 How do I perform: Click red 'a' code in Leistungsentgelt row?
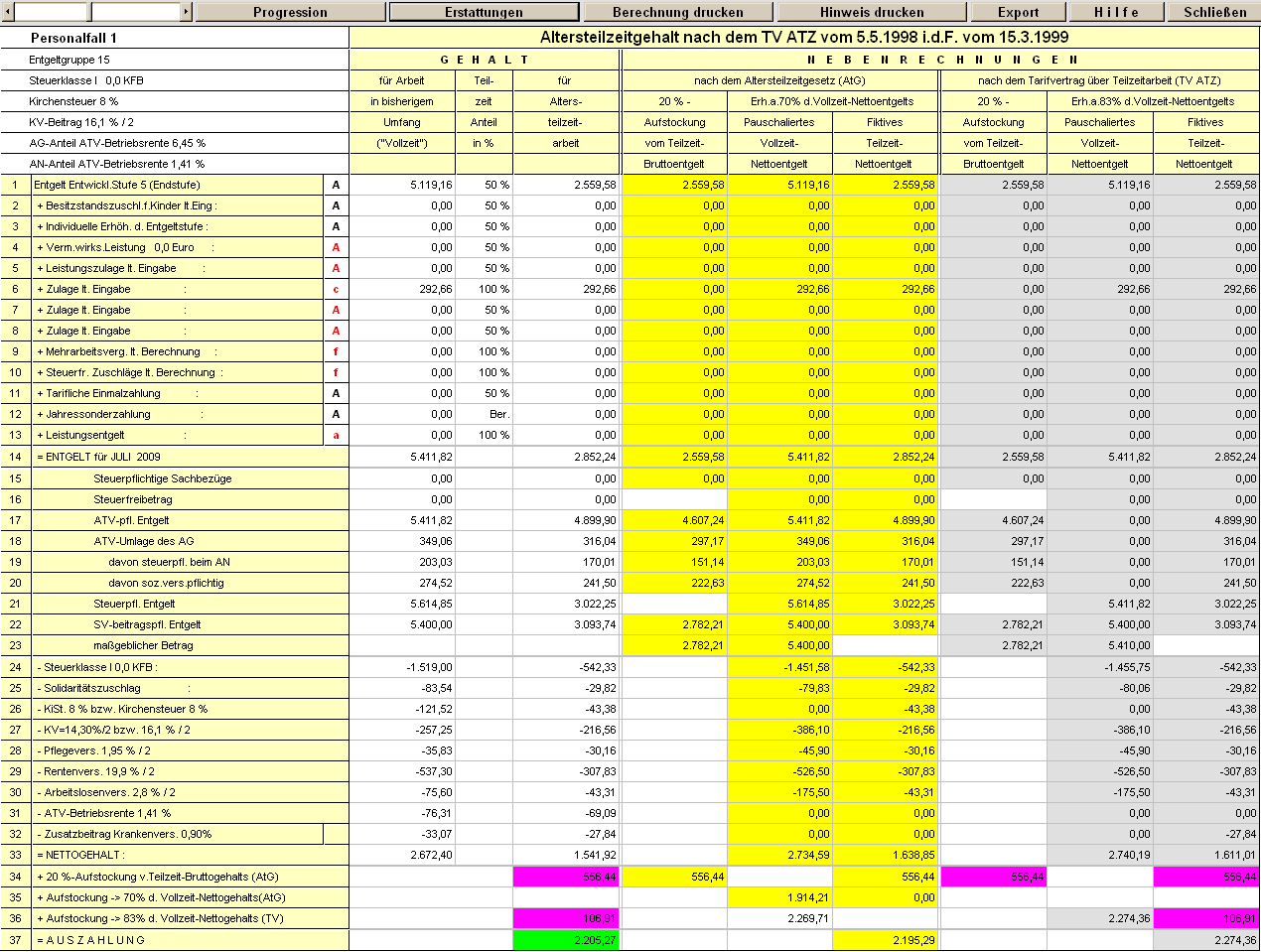point(336,435)
